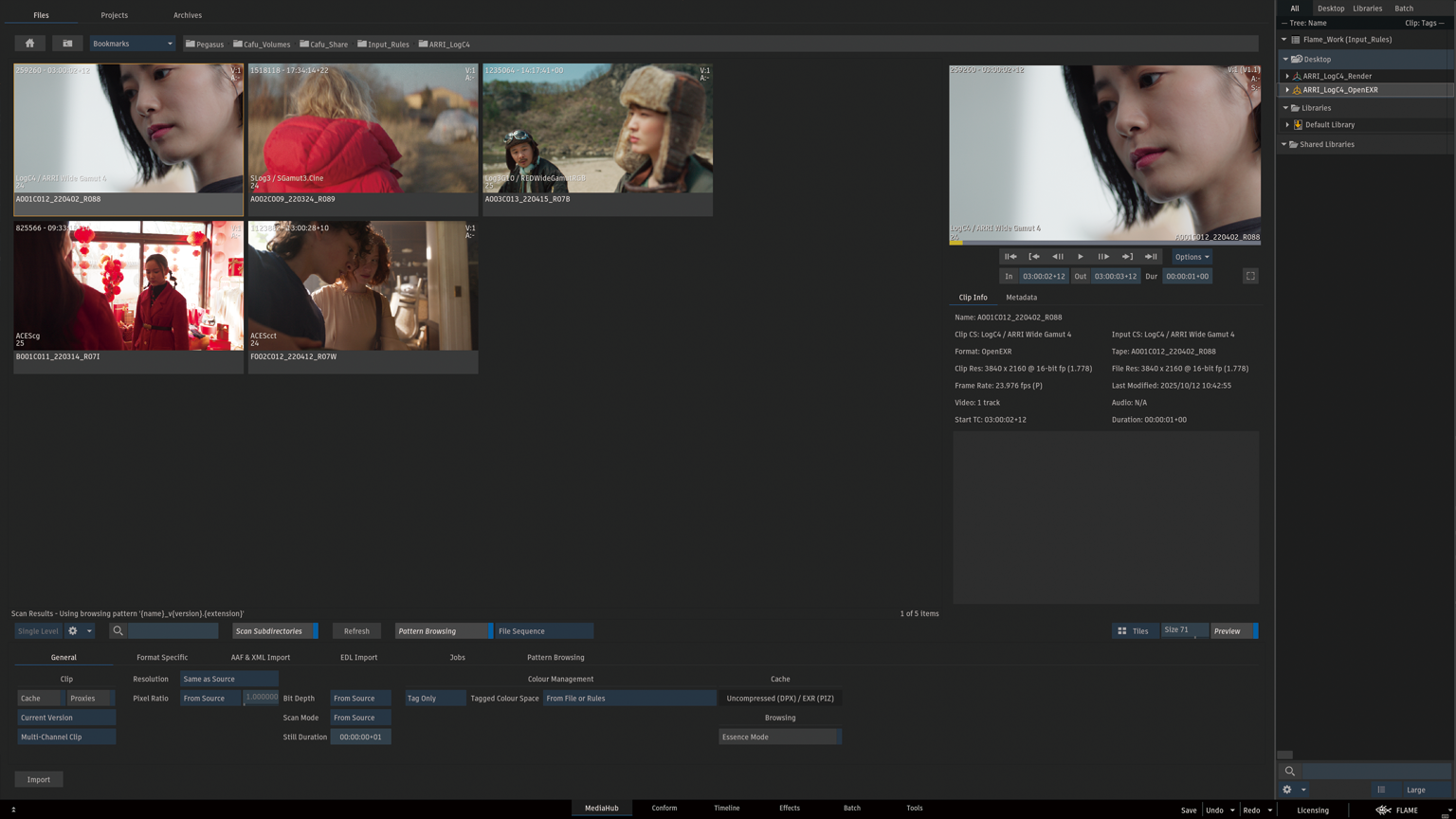
Task: Click the full-screen preview icon
Action: pos(1250,277)
